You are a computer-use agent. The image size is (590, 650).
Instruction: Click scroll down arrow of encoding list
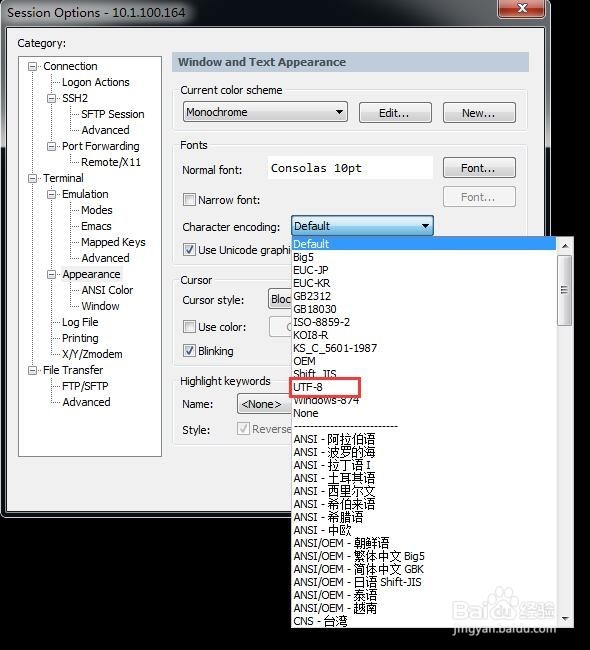pyautogui.click(x=564, y=619)
